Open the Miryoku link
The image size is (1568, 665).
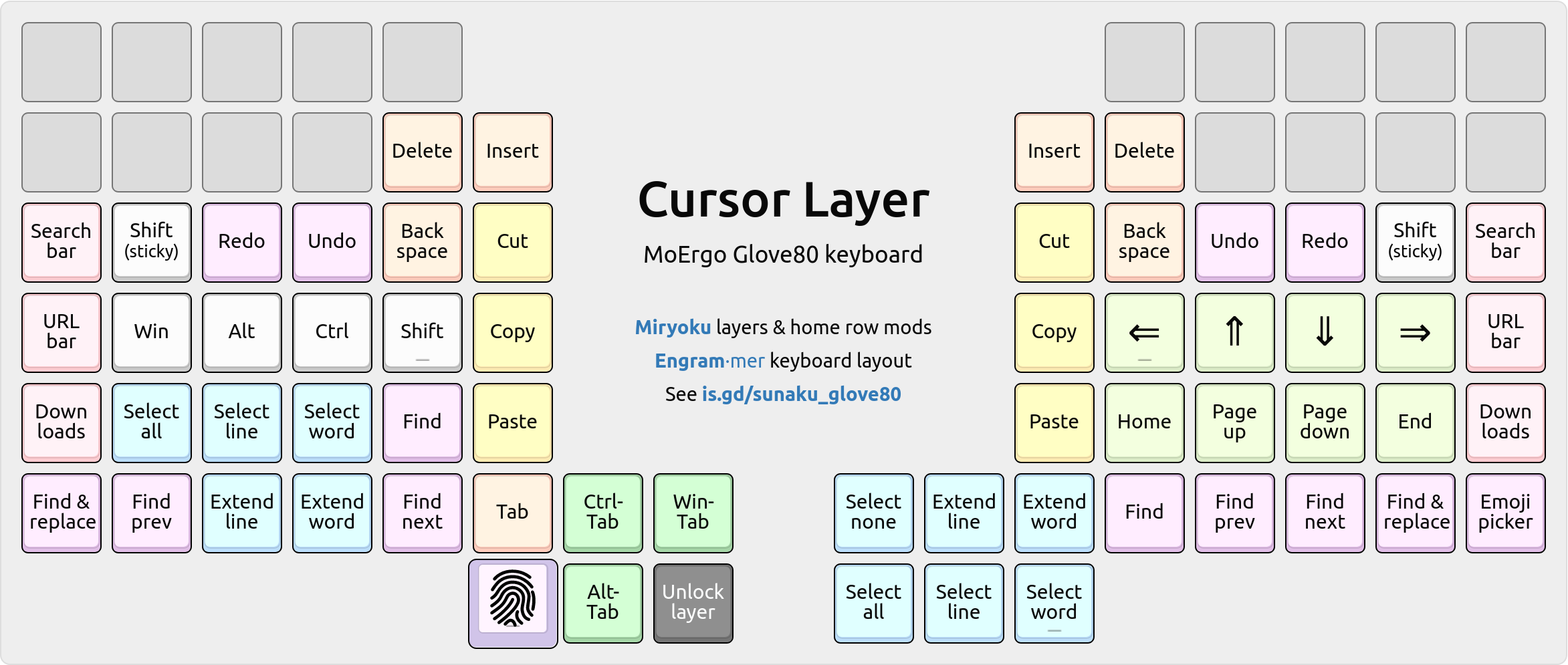click(x=673, y=327)
